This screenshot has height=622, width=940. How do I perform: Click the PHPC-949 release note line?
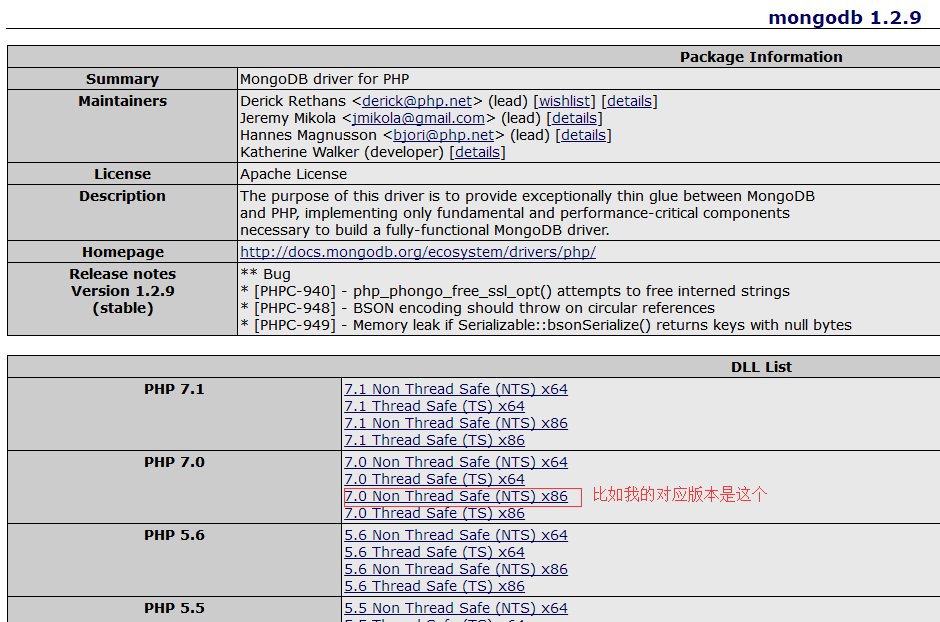pyautogui.click(x=546, y=325)
